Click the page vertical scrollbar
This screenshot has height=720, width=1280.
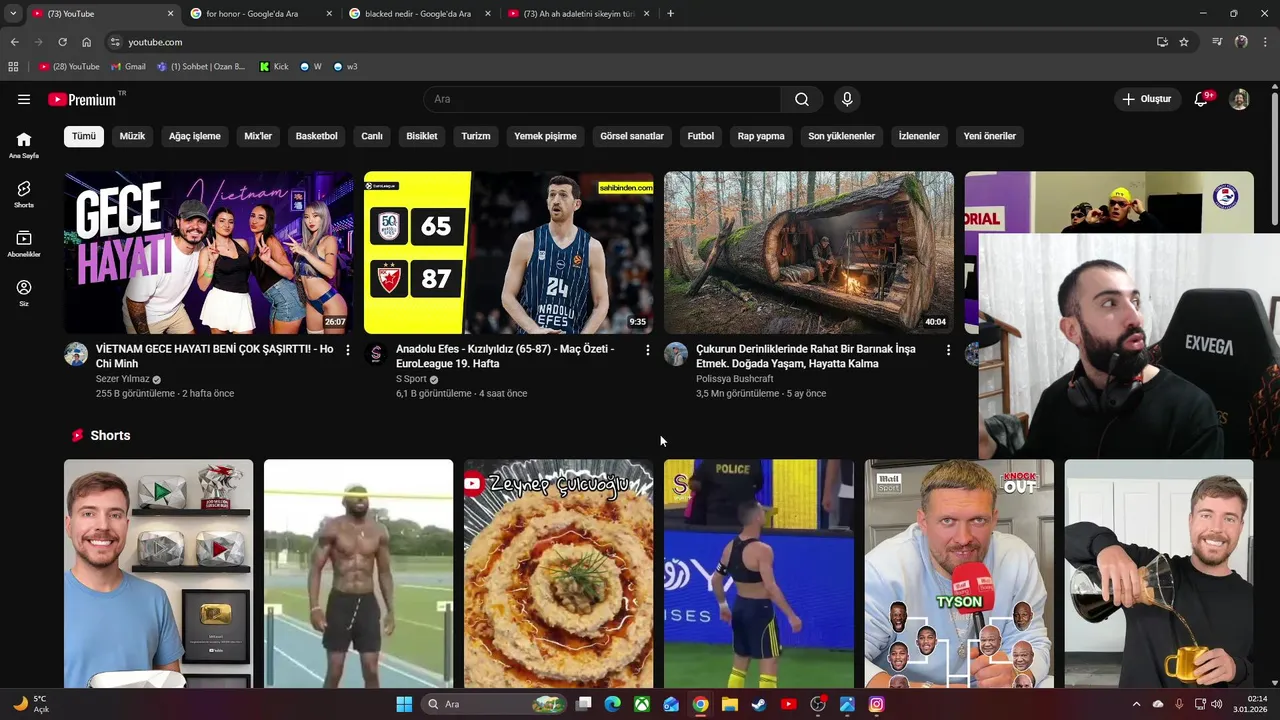click(x=1275, y=158)
